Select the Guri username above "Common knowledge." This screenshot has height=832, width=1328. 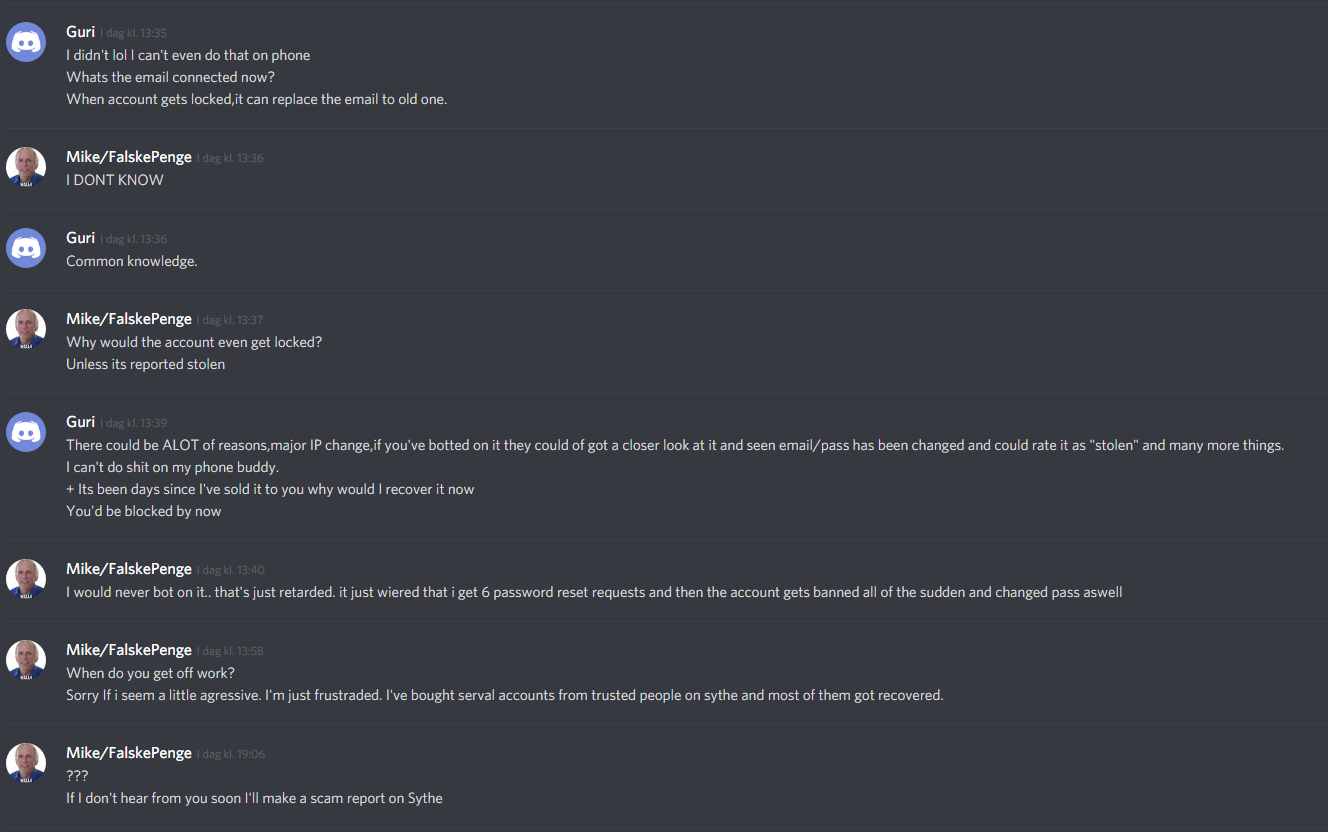81,238
